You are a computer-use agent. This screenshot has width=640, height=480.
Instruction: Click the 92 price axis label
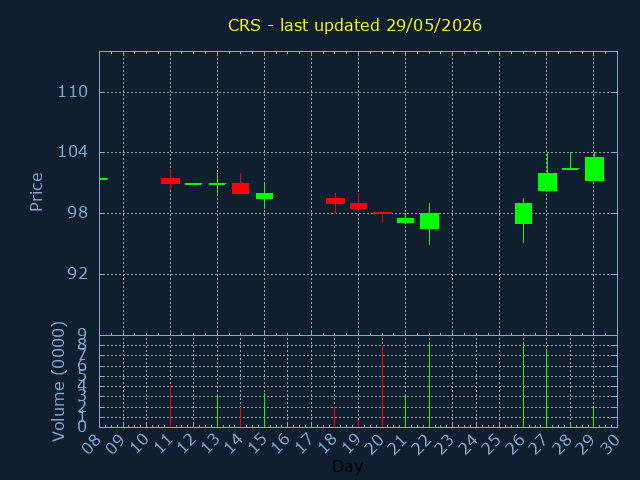point(78,274)
